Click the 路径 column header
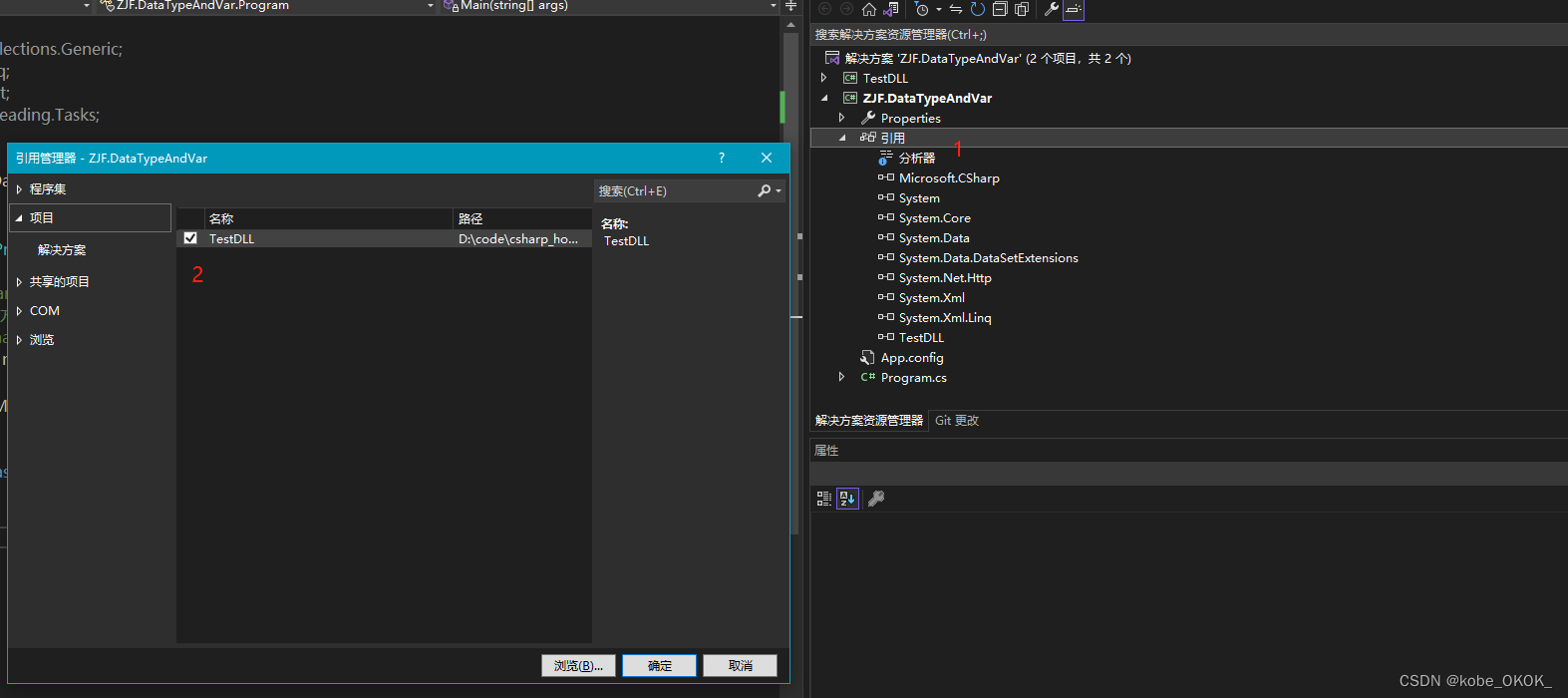The image size is (1568, 698). 523,218
